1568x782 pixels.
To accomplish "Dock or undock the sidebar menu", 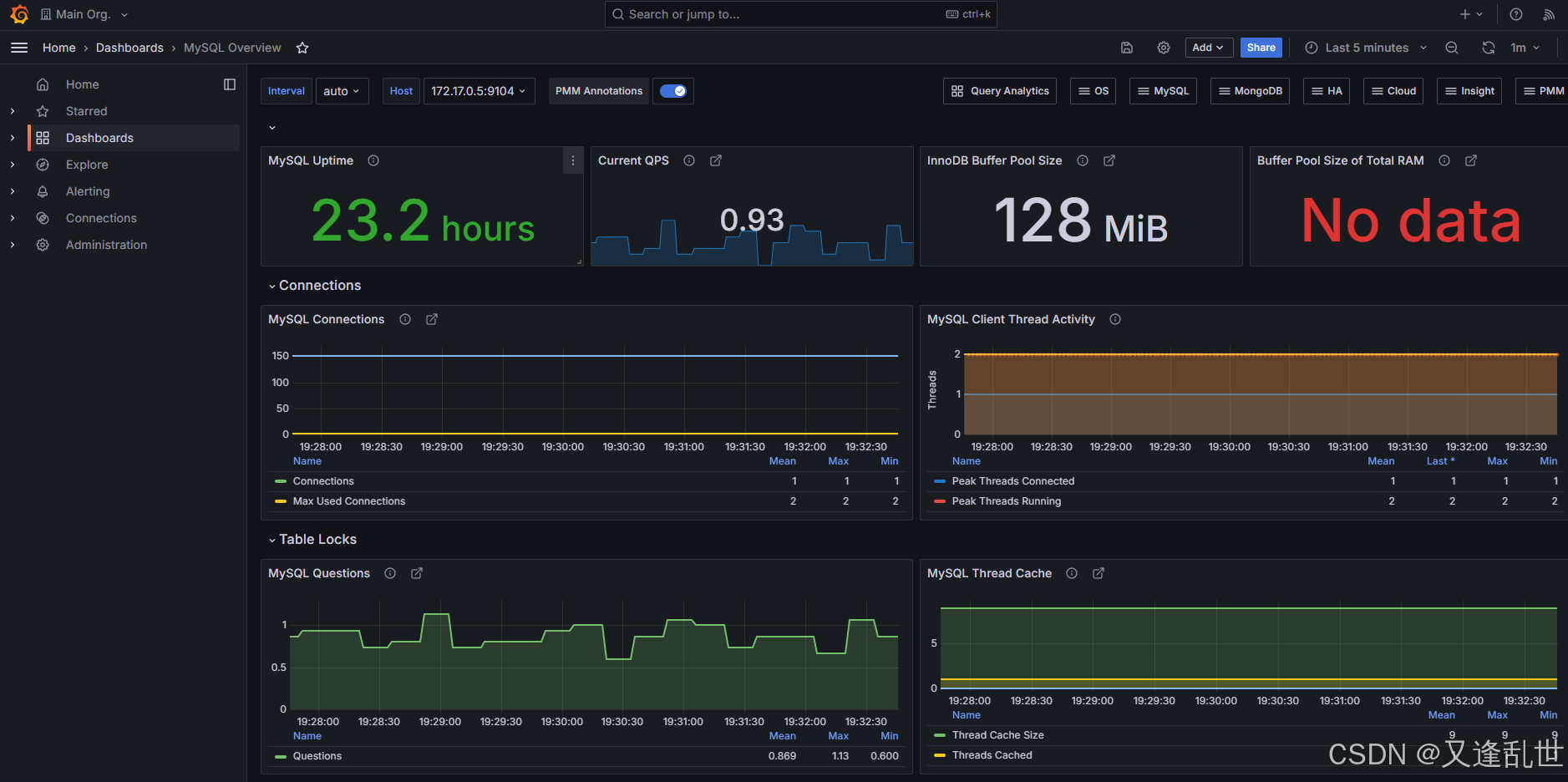I will point(230,84).
